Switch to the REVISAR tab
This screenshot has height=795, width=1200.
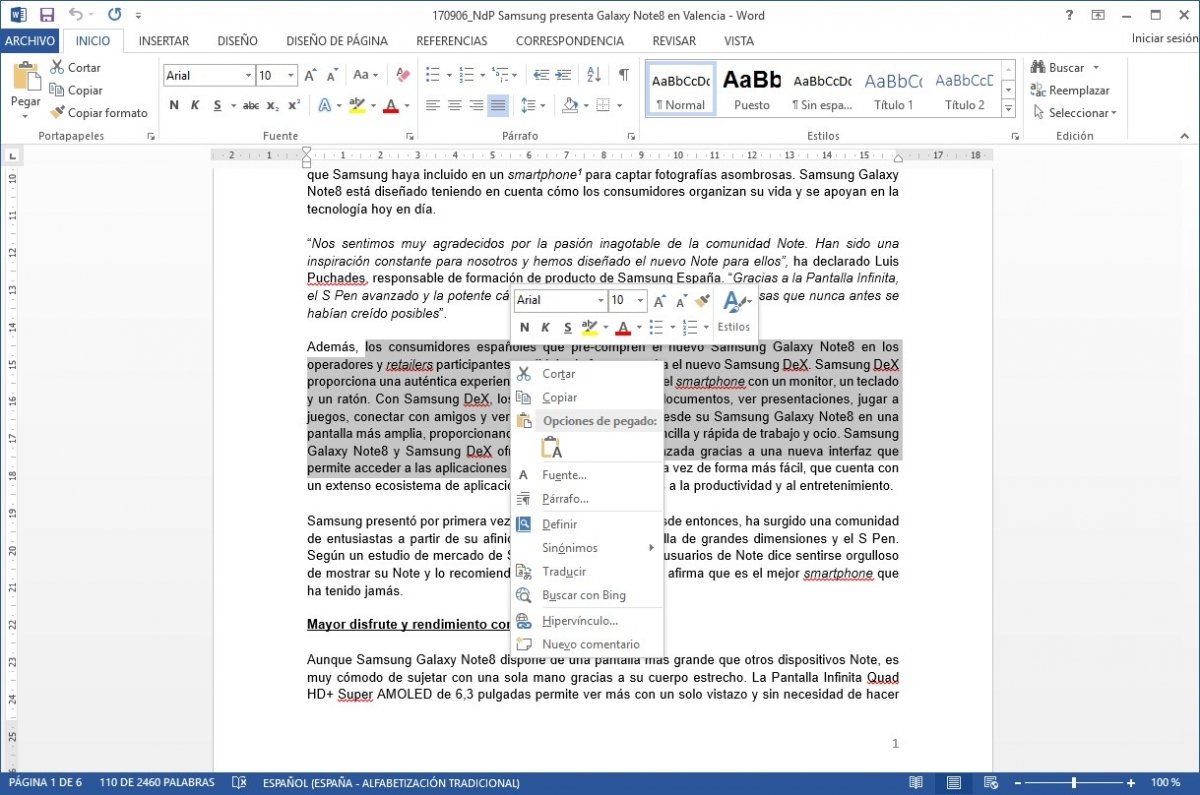674,41
